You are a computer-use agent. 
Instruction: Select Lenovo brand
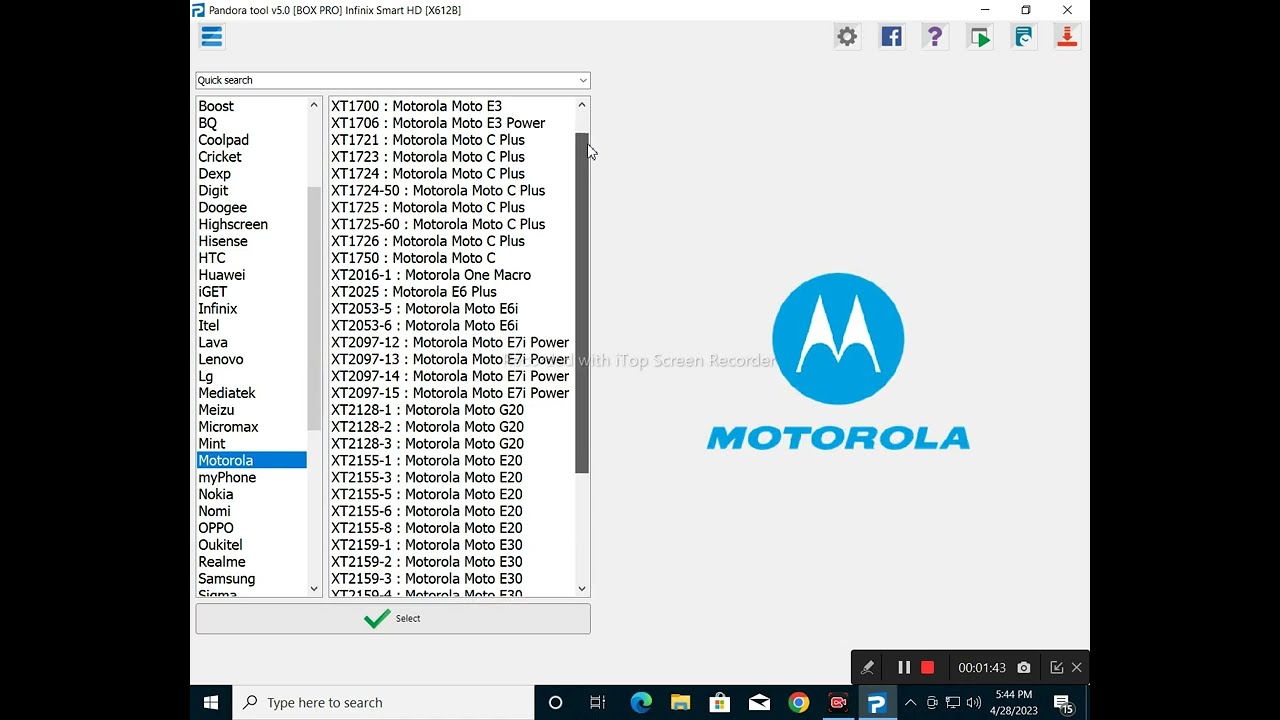click(x=220, y=359)
